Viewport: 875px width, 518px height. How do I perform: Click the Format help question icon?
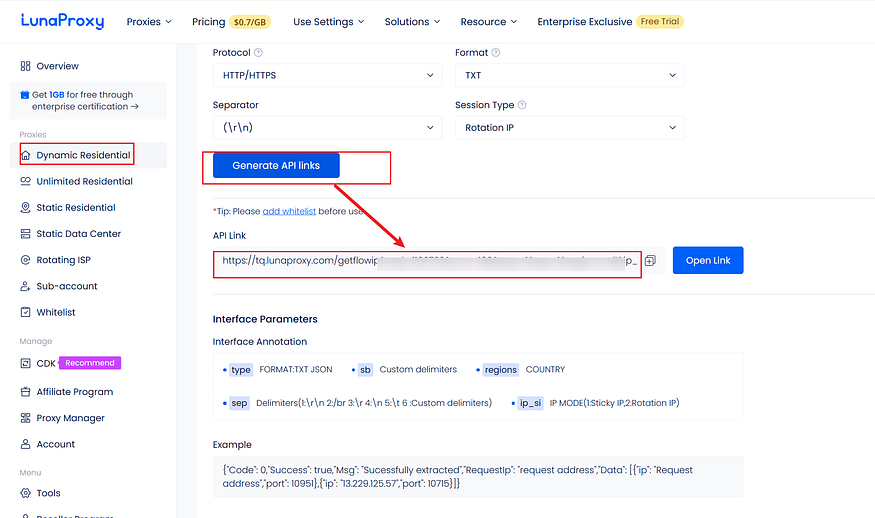496,52
